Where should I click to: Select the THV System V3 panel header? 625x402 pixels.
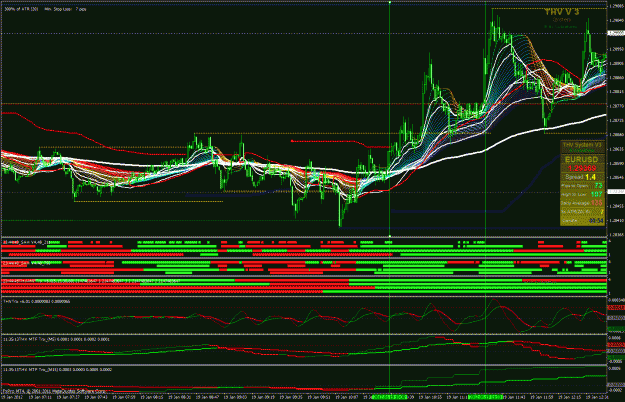582,145
